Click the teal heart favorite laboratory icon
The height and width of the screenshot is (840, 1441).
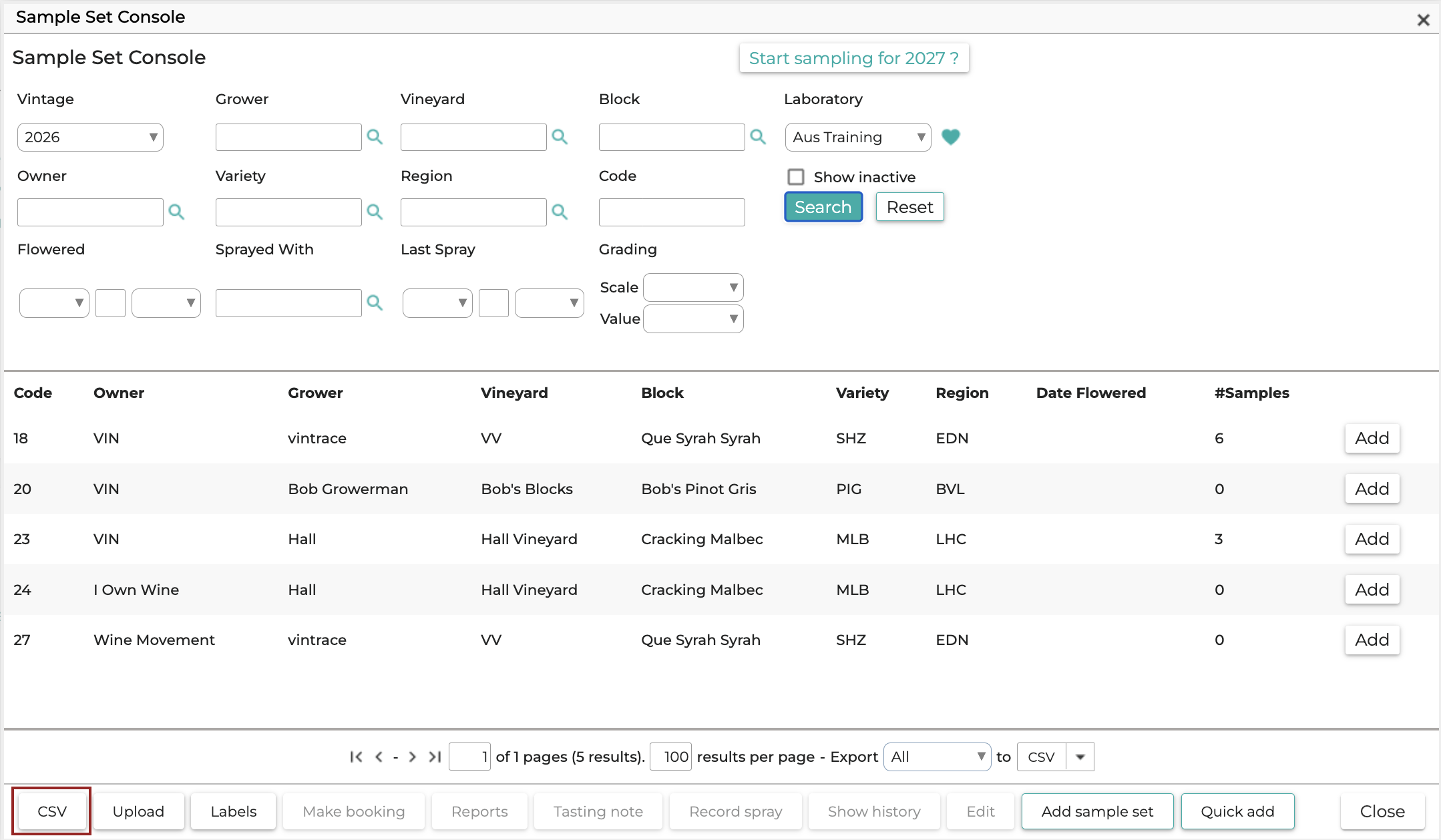coord(951,137)
